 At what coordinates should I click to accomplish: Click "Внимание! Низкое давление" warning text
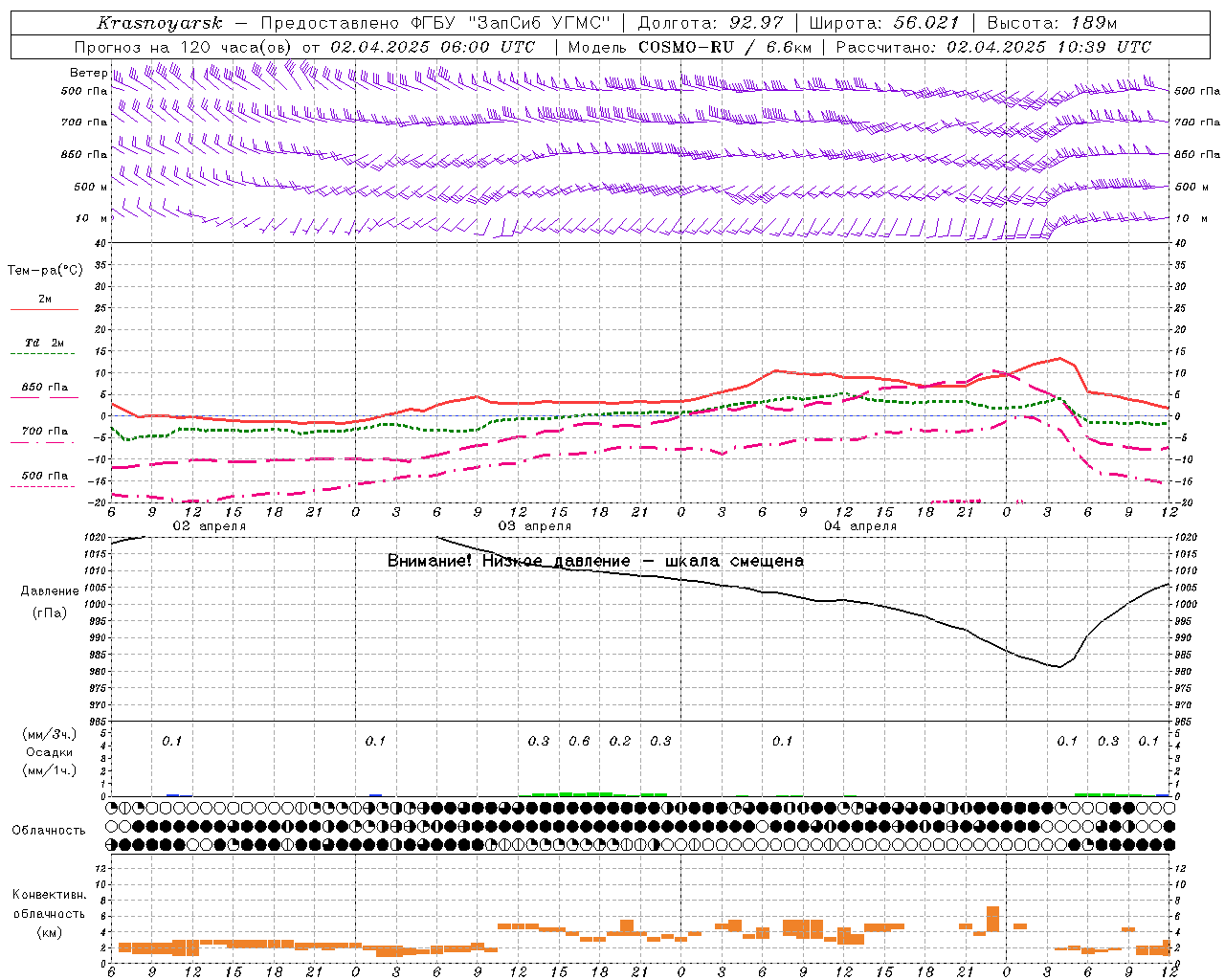point(509,561)
